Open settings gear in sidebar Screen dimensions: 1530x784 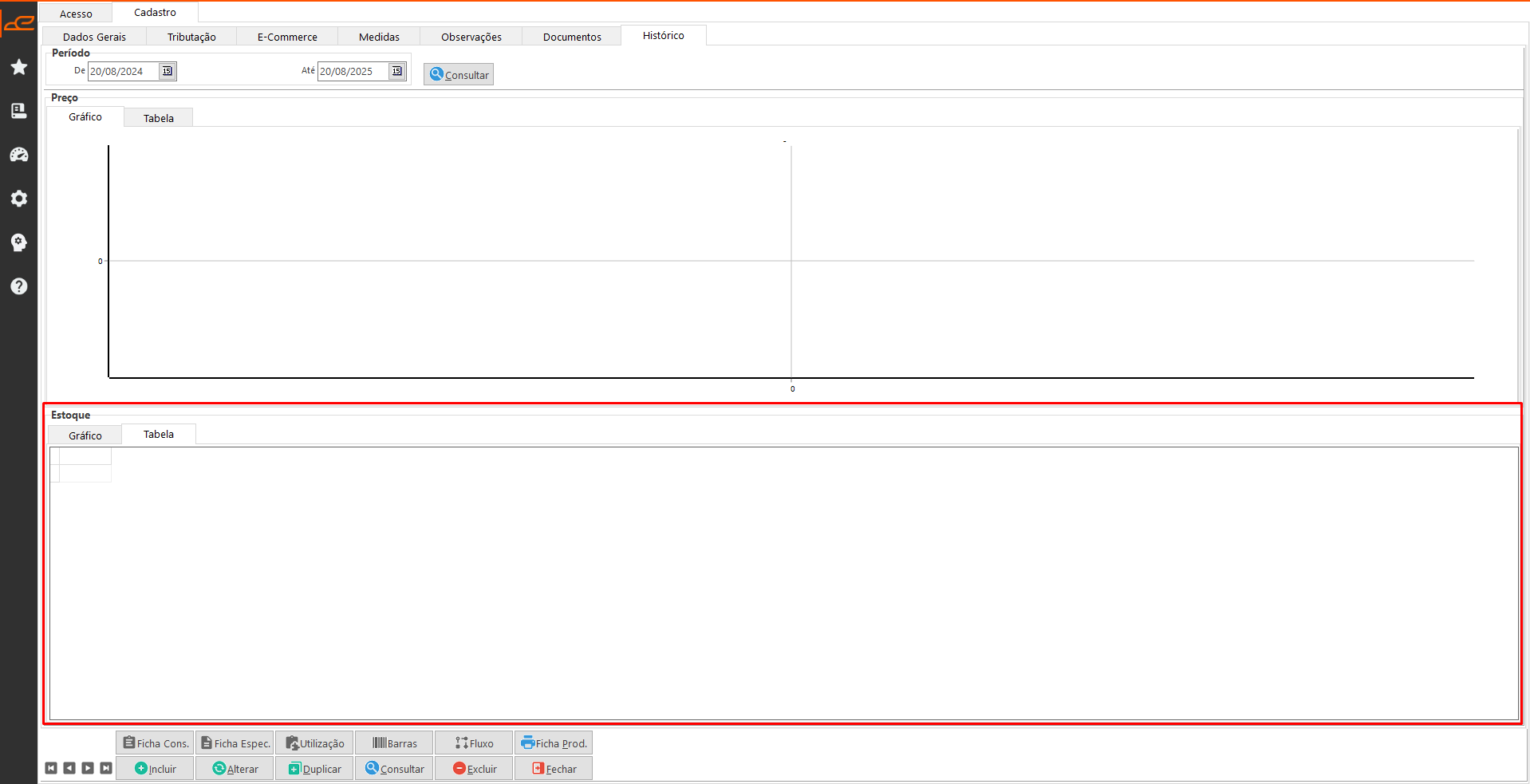tap(19, 199)
